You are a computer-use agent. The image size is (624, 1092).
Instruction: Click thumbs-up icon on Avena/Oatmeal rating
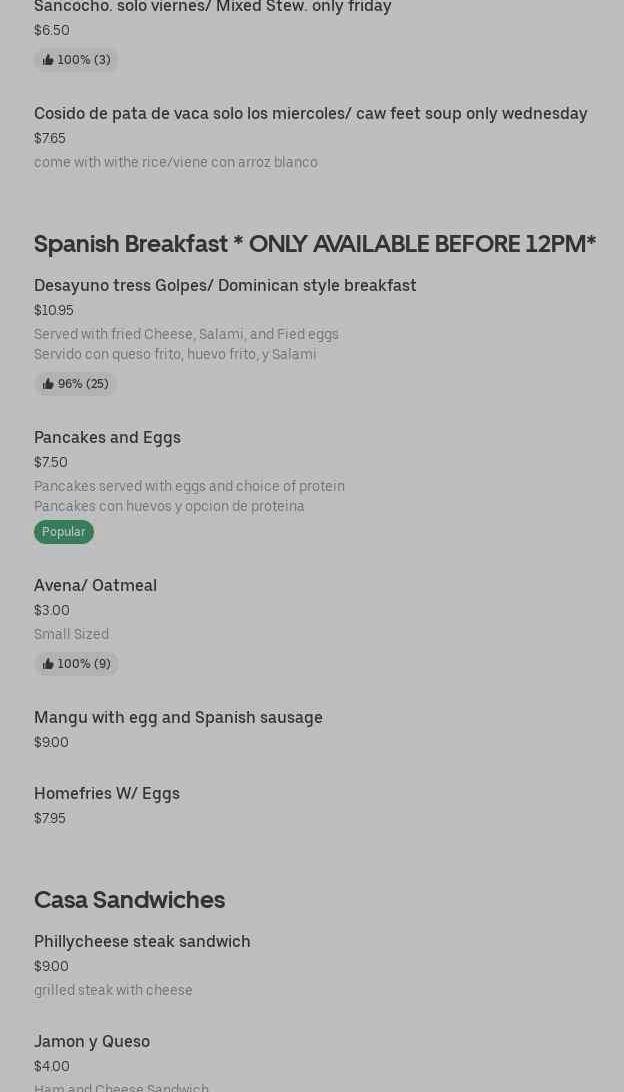[48, 664]
